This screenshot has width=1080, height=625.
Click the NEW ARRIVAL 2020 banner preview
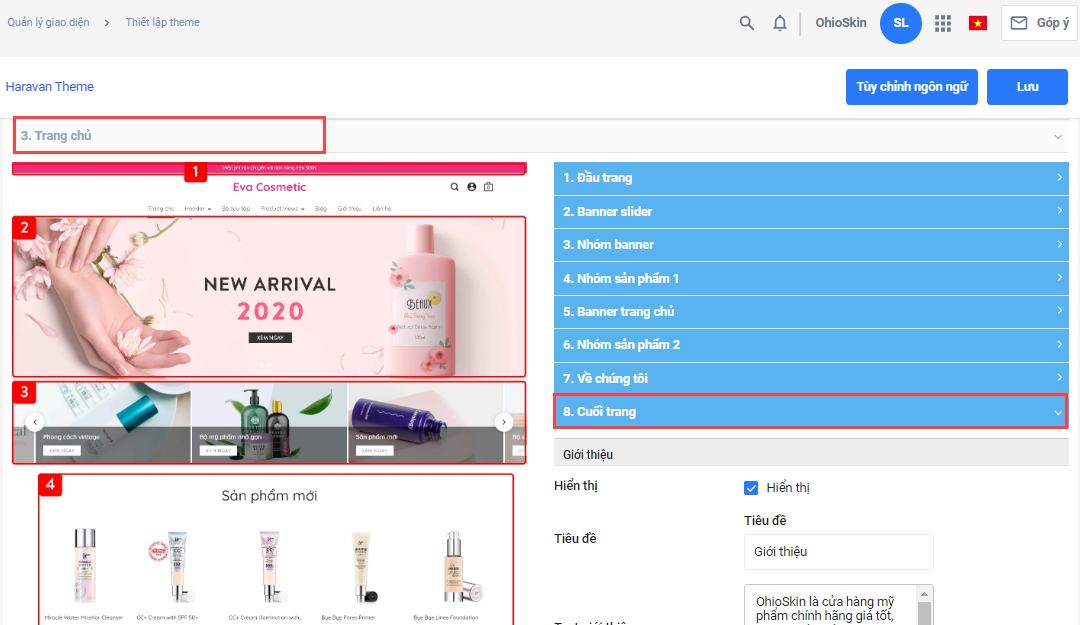click(x=269, y=297)
